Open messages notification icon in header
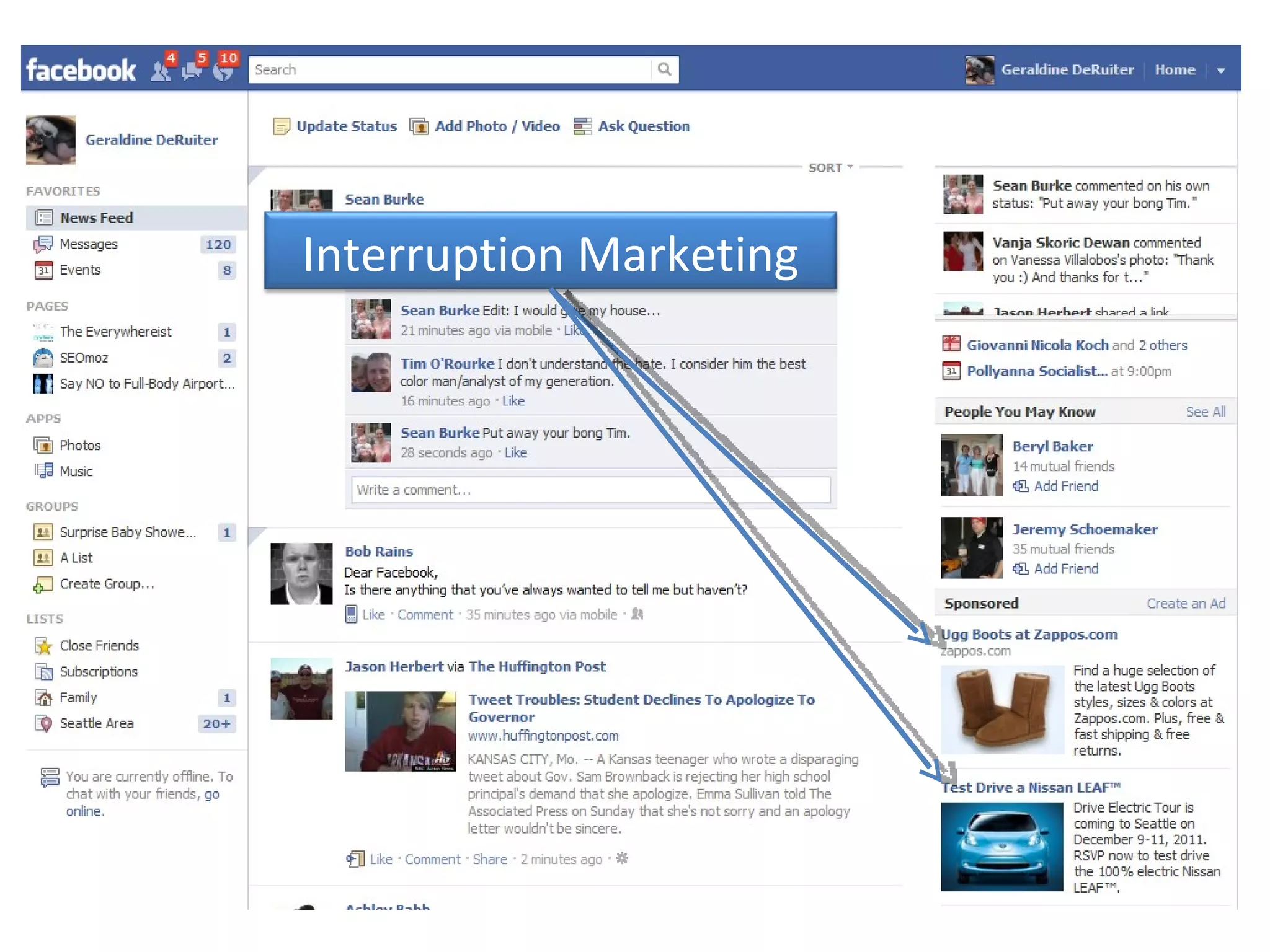 (192, 70)
